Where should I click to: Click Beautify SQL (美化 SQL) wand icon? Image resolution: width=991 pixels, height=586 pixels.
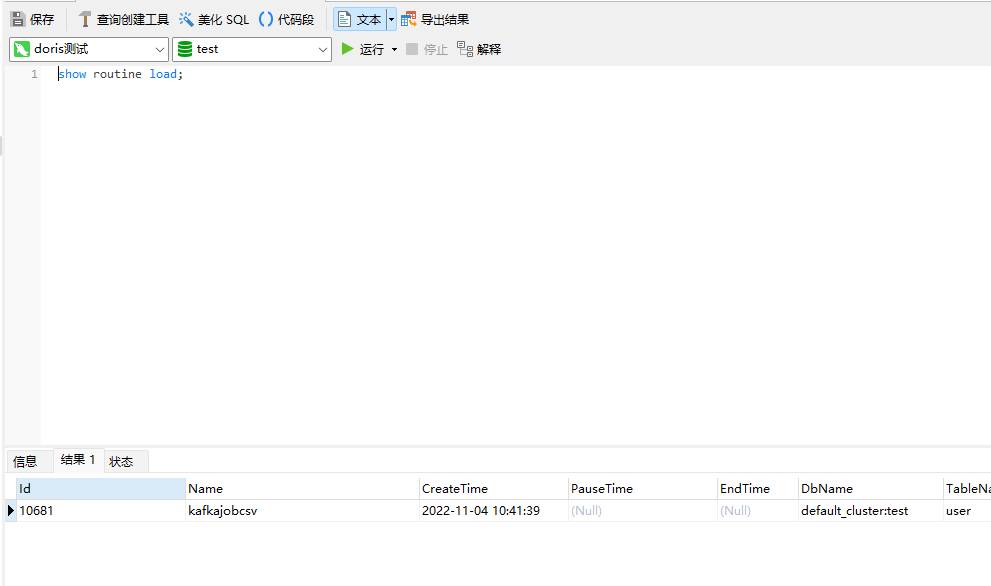point(187,19)
